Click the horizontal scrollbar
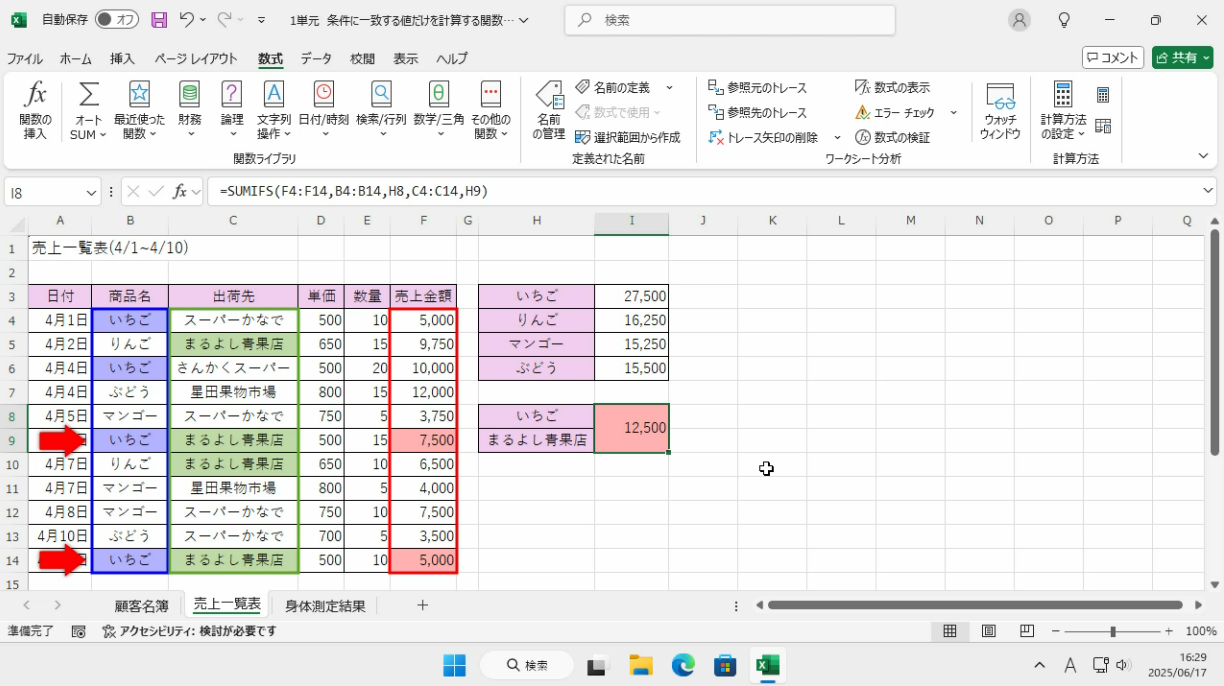1224x686 pixels. (x=975, y=605)
